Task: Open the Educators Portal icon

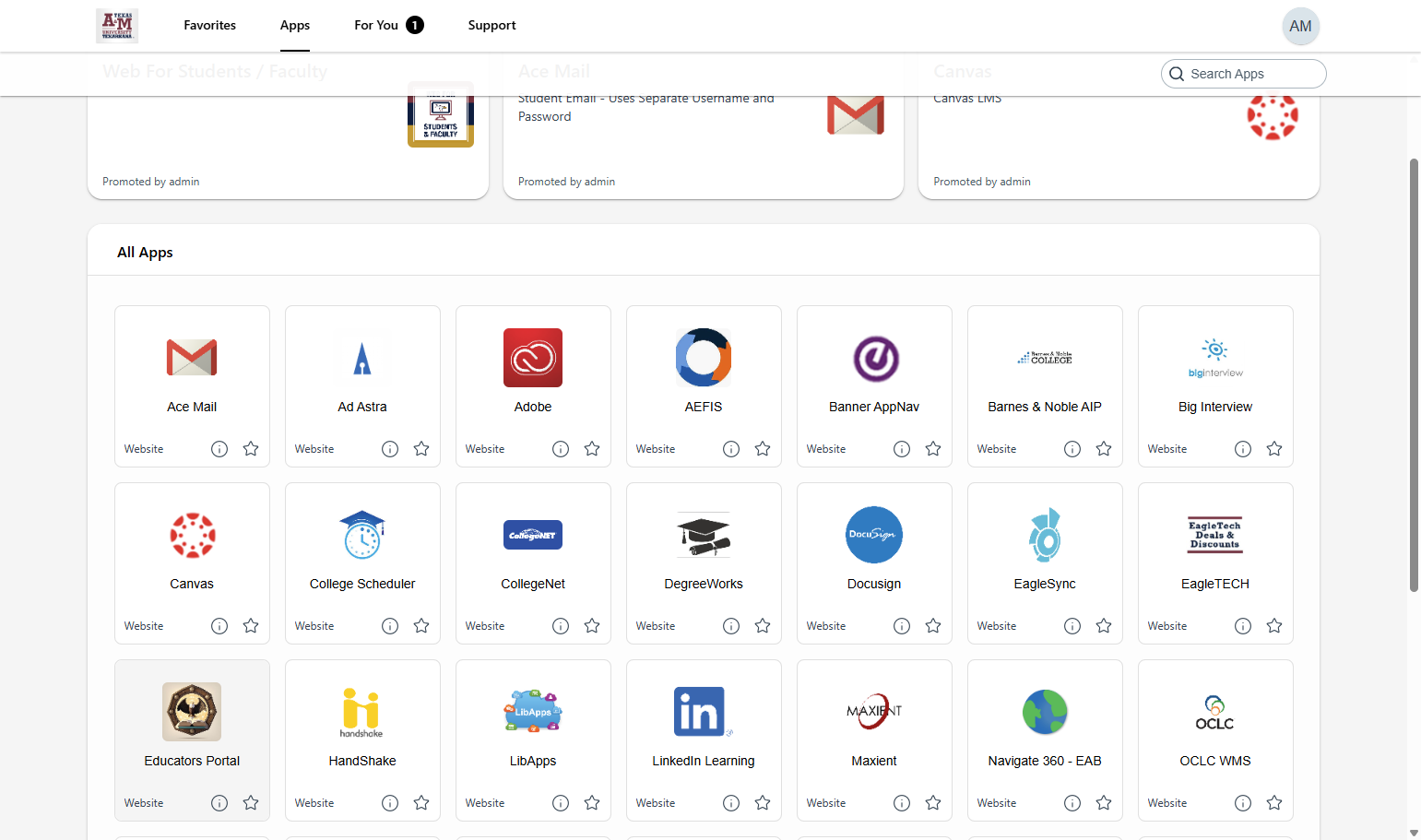Action: click(192, 712)
